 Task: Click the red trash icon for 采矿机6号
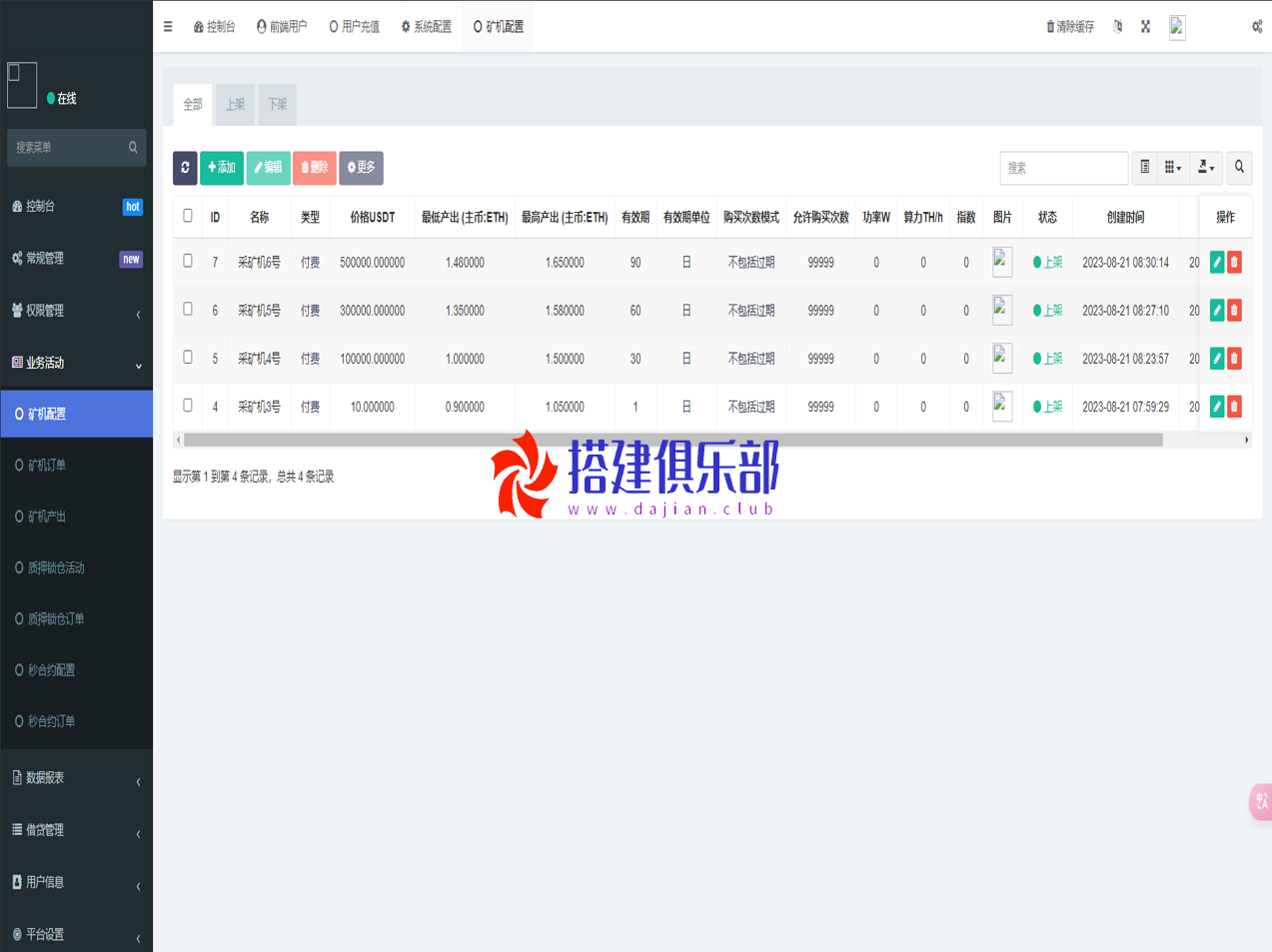pos(1234,262)
